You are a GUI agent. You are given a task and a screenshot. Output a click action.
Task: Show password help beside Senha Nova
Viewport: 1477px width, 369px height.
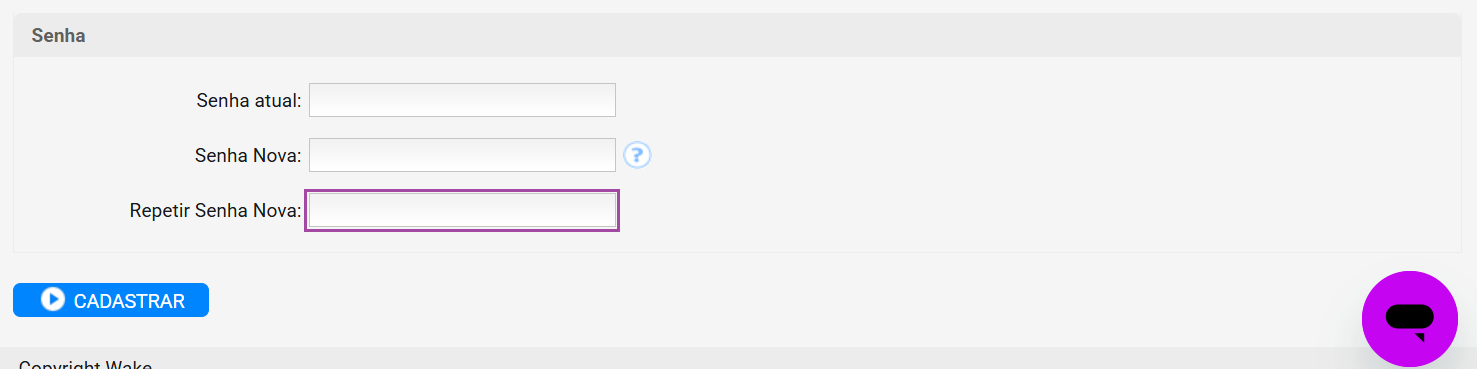coord(637,155)
